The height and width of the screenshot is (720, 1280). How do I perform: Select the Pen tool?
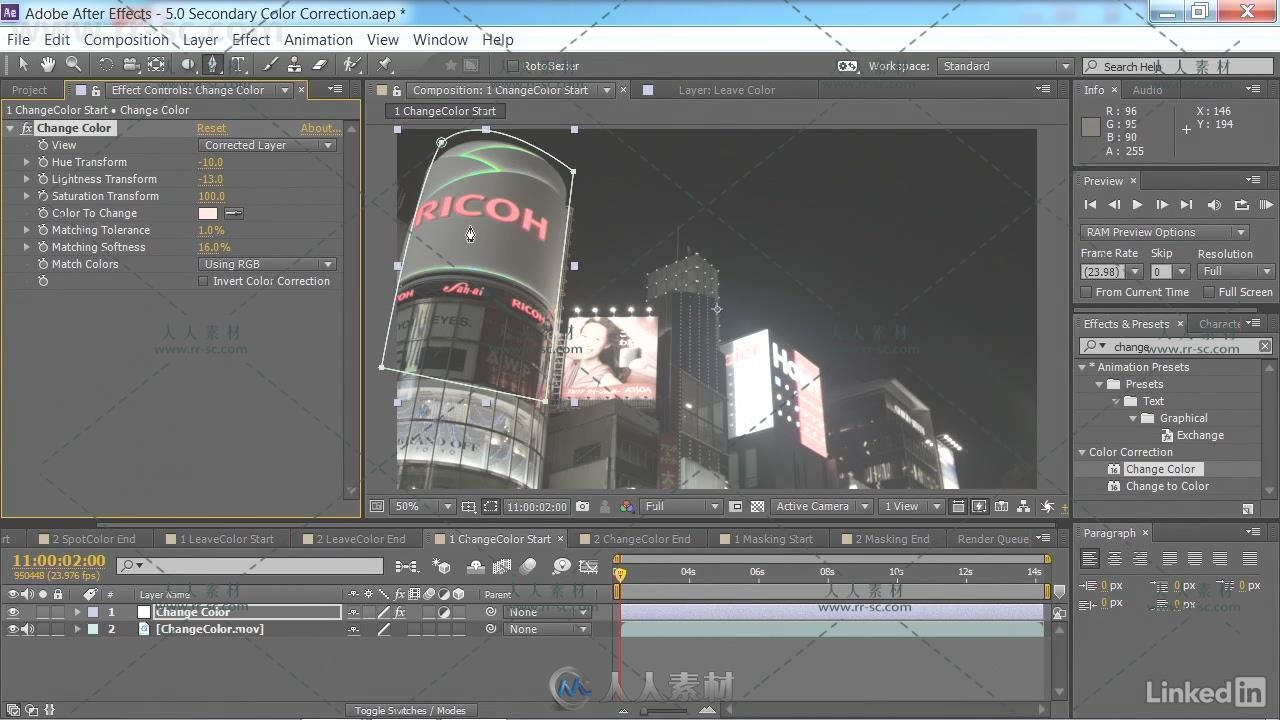[x=212, y=65]
